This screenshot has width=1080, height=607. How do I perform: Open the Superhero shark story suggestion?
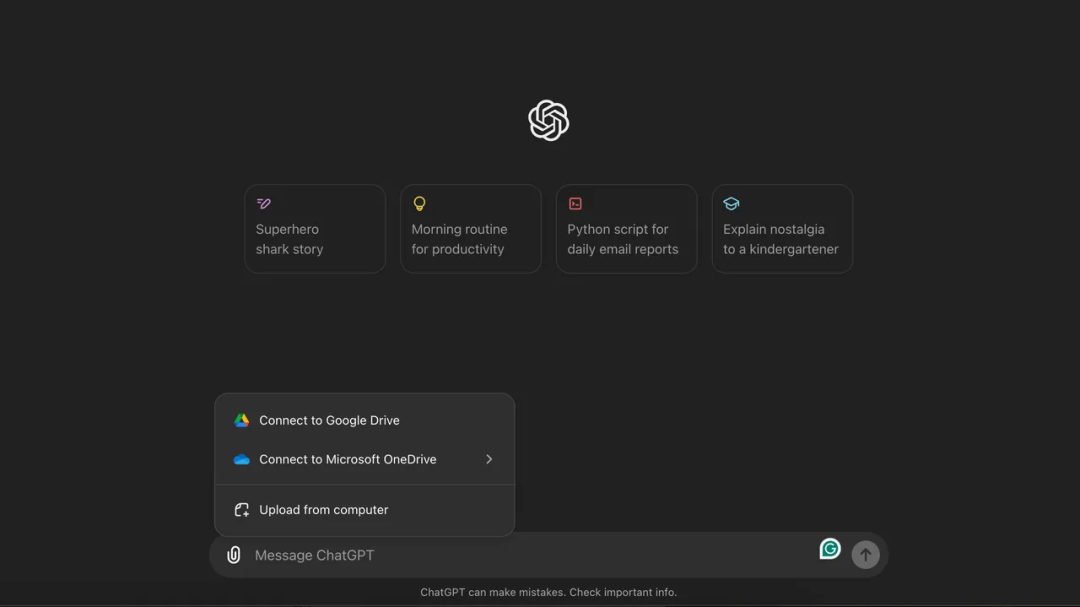pyautogui.click(x=315, y=229)
